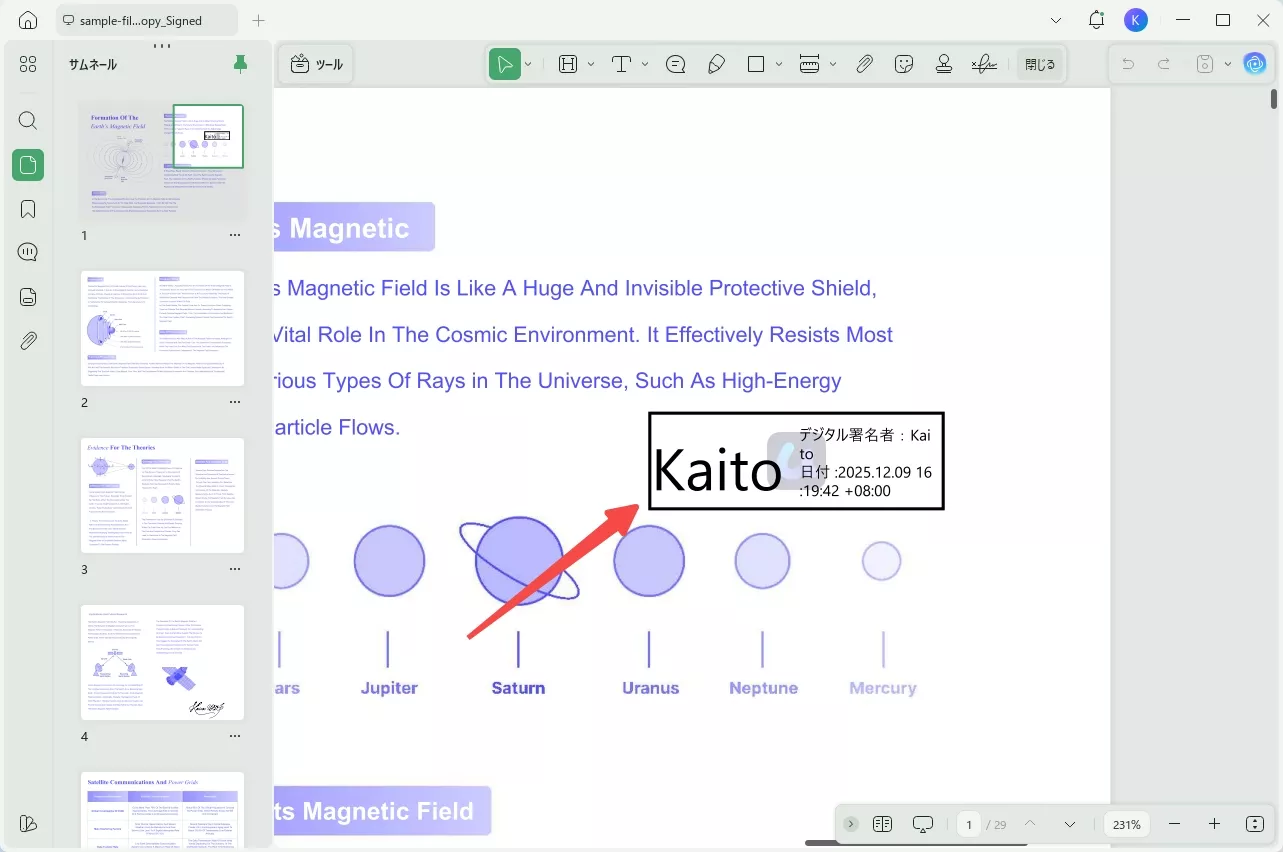Open the AI assistant icon

tap(1255, 64)
